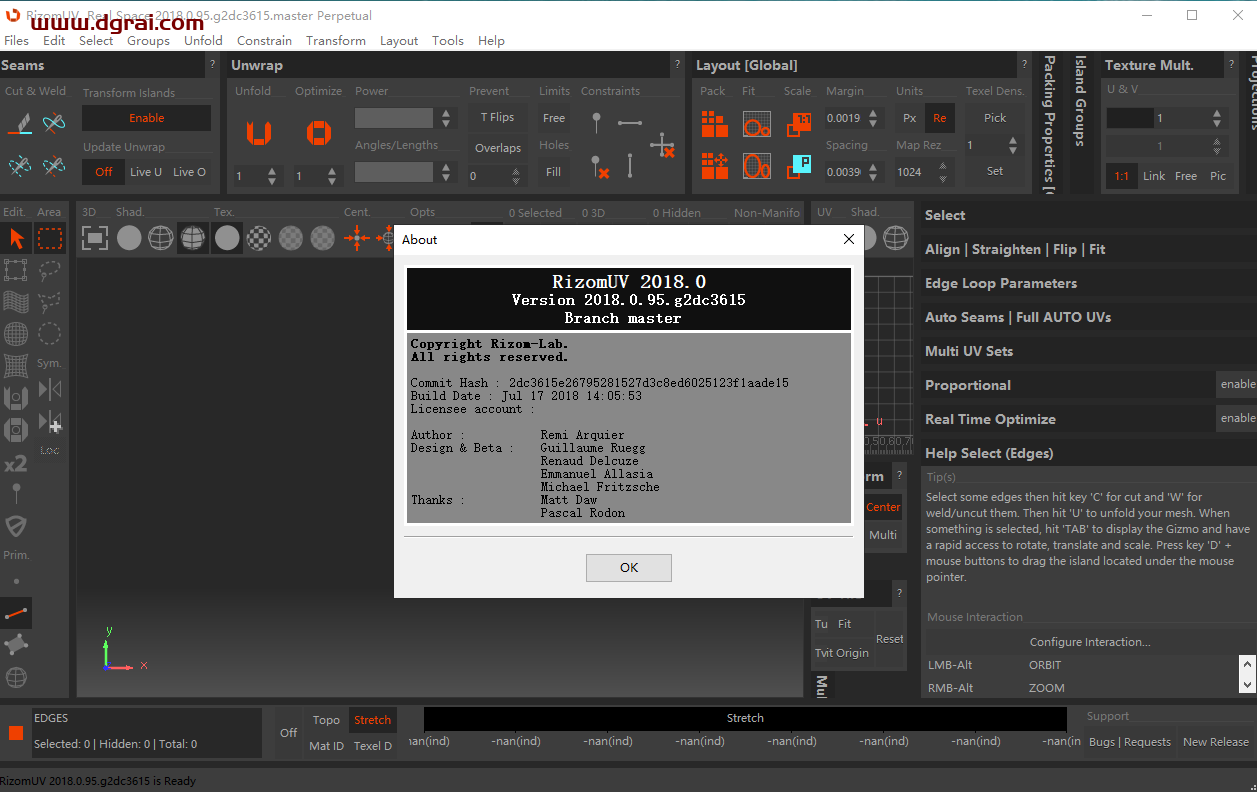Expand the Auto Seams | Full AUTO UVs panel

point(1087,317)
